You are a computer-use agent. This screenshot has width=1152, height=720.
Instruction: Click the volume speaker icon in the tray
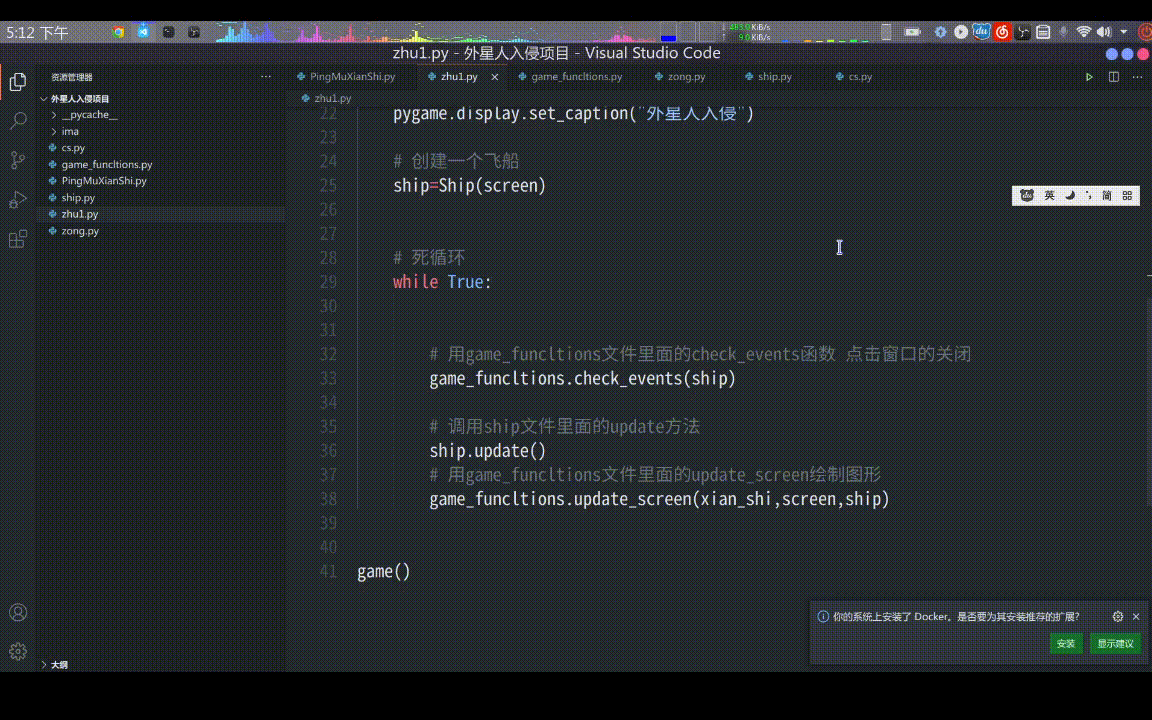point(1104,32)
